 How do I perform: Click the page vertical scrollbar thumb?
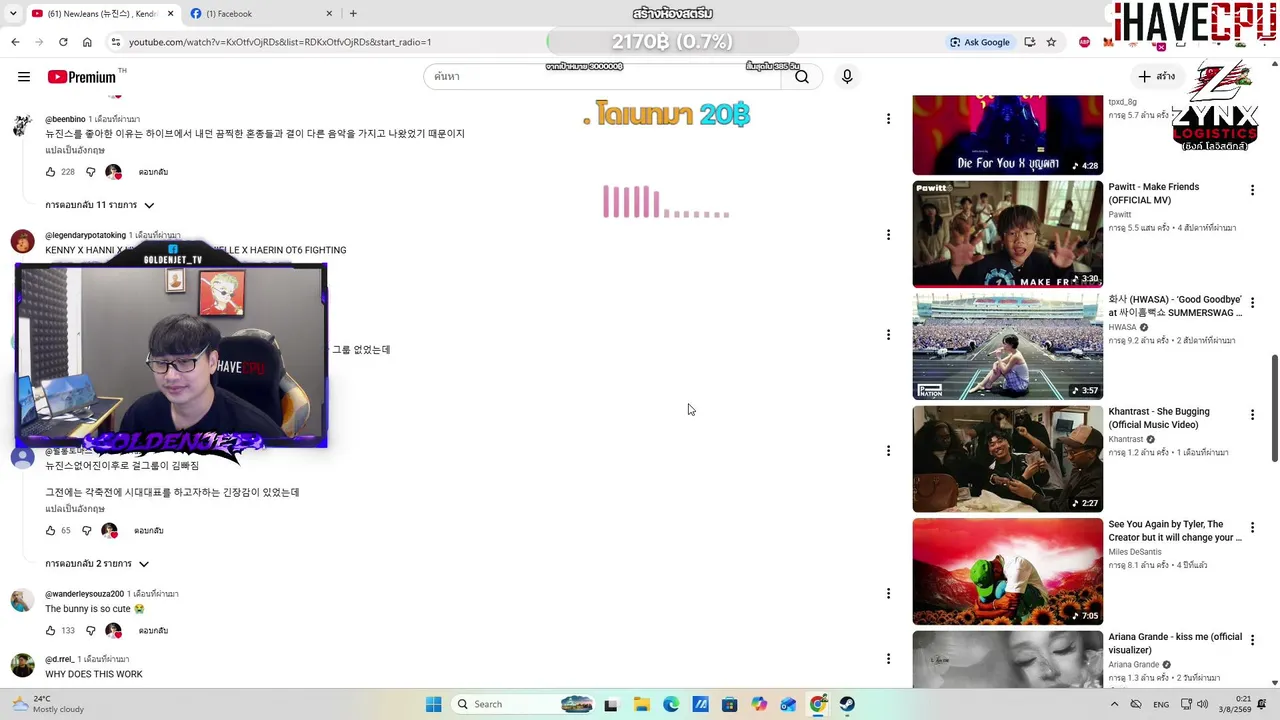click(1274, 408)
